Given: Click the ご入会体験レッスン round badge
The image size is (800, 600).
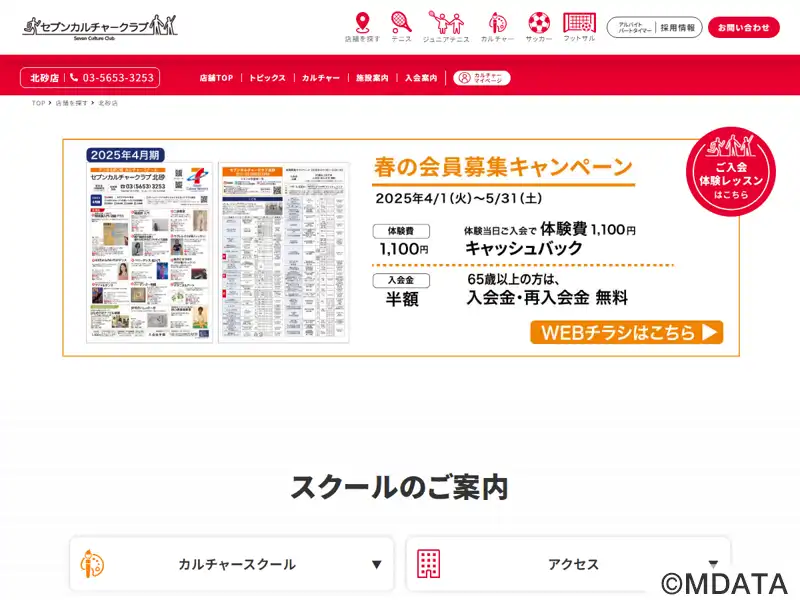Looking at the screenshot, I should pyautogui.click(x=731, y=171).
